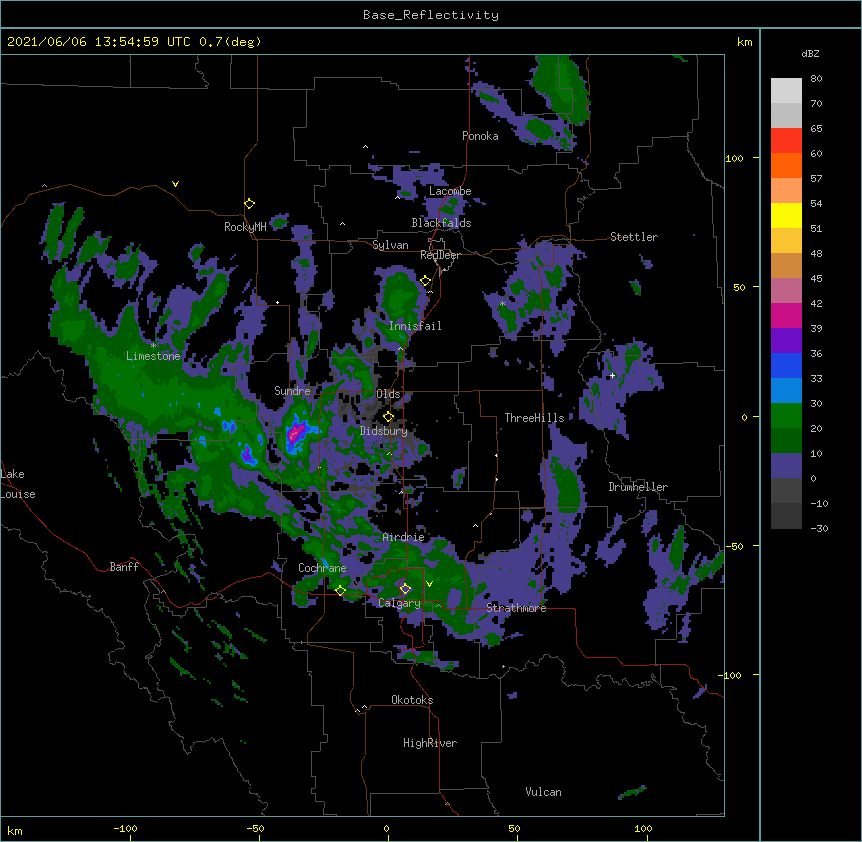Screen dimensions: 862x842
Task: Click the HighRiver label
Action: click(x=430, y=743)
